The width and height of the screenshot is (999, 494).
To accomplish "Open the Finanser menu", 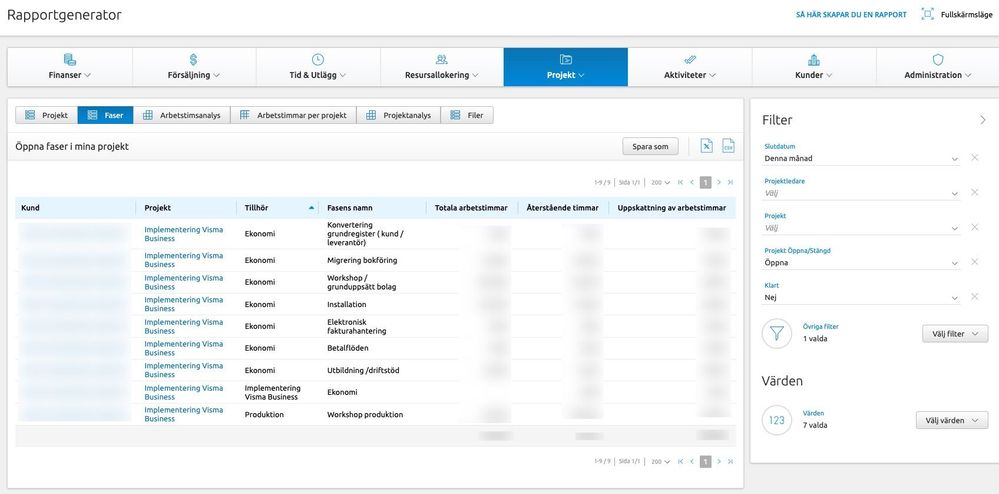I will coord(70,67).
